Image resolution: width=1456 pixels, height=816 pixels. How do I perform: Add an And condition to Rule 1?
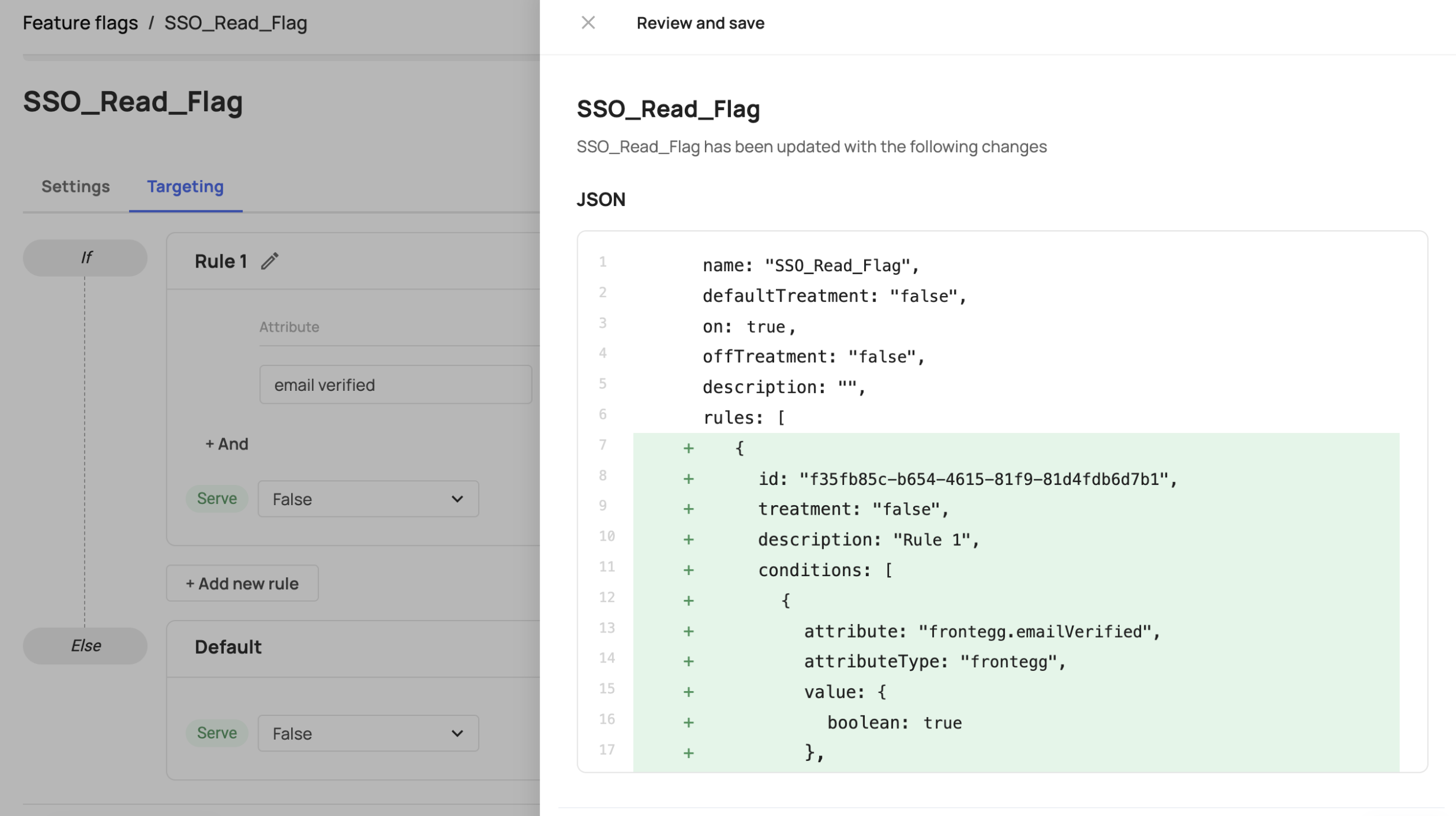pos(227,444)
